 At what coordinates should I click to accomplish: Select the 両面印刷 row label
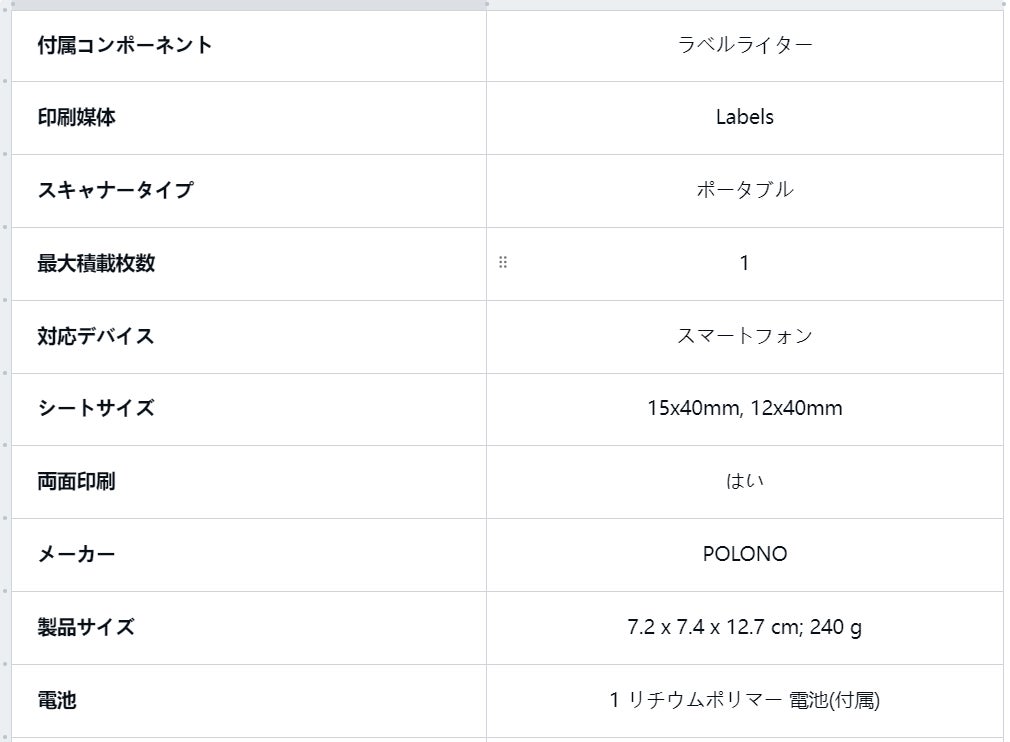pyautogui.click(x=77, y=481)
